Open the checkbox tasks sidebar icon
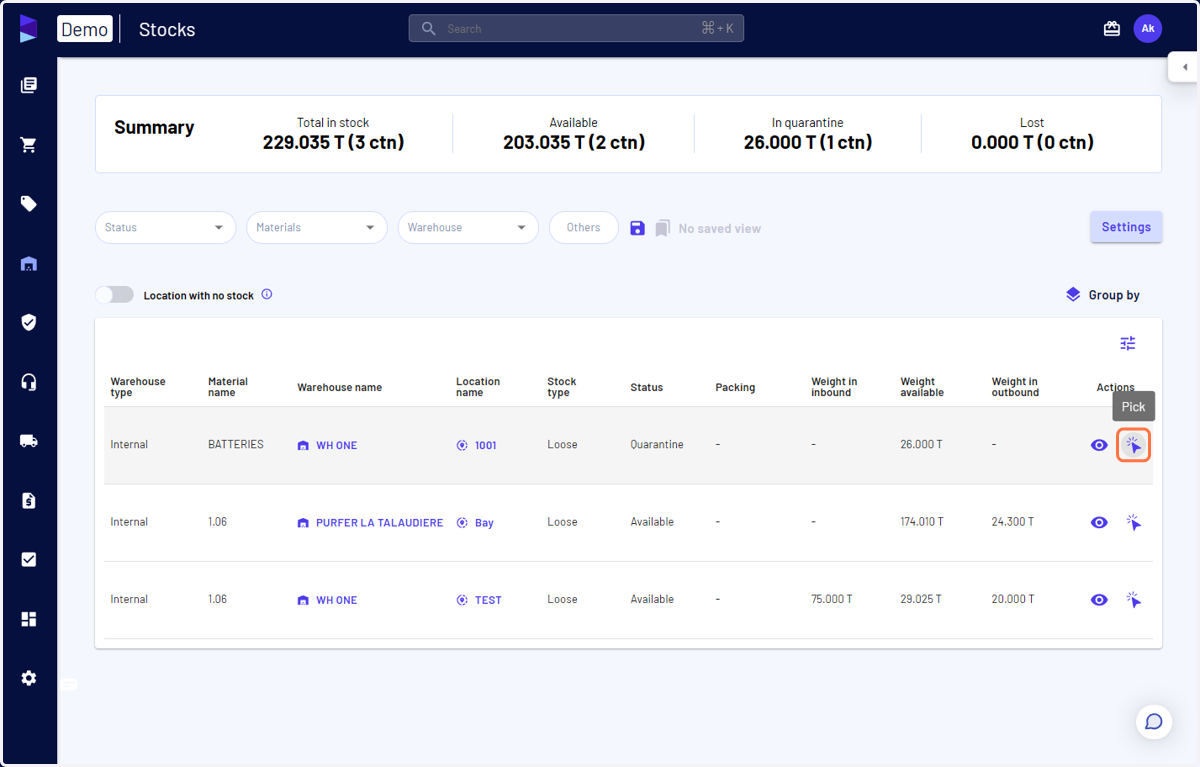 coord(28,560)
